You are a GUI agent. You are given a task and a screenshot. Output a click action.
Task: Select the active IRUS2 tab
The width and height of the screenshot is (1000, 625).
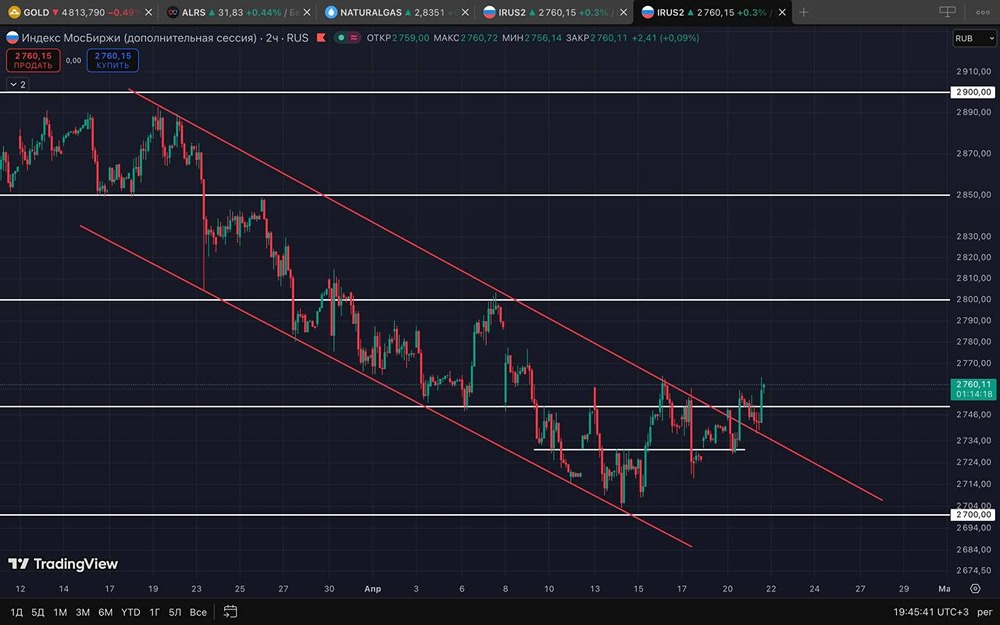click(x=707, y=12)
